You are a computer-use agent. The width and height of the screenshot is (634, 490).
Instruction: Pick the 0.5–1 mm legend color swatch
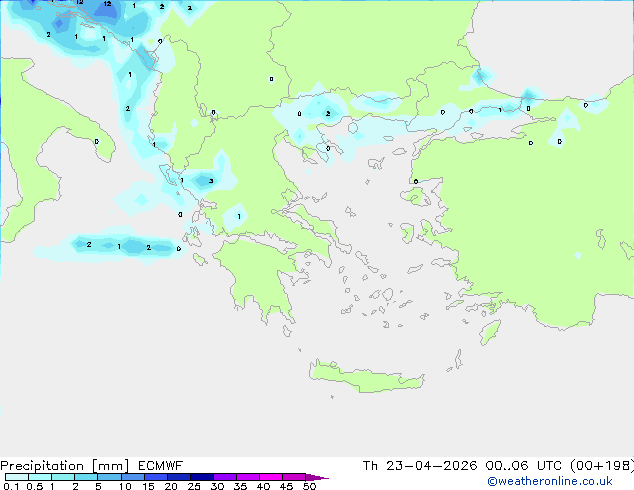tap(40, 477)
